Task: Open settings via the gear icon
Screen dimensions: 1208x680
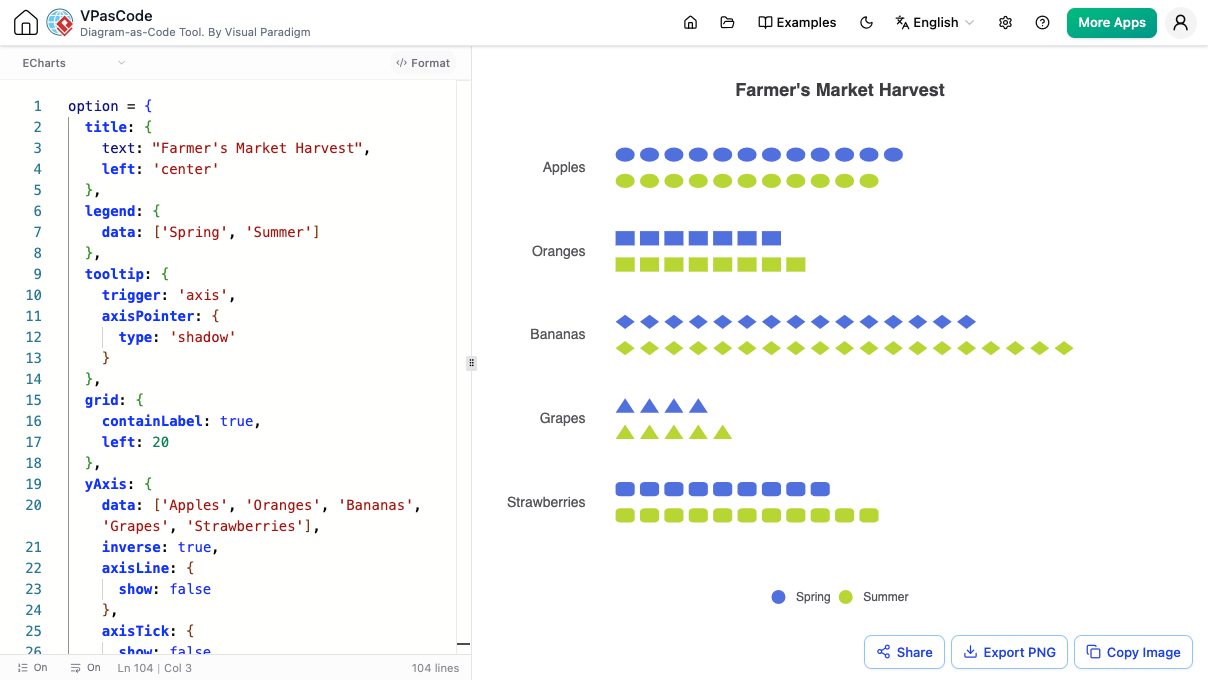Action: click(1006, 22)
